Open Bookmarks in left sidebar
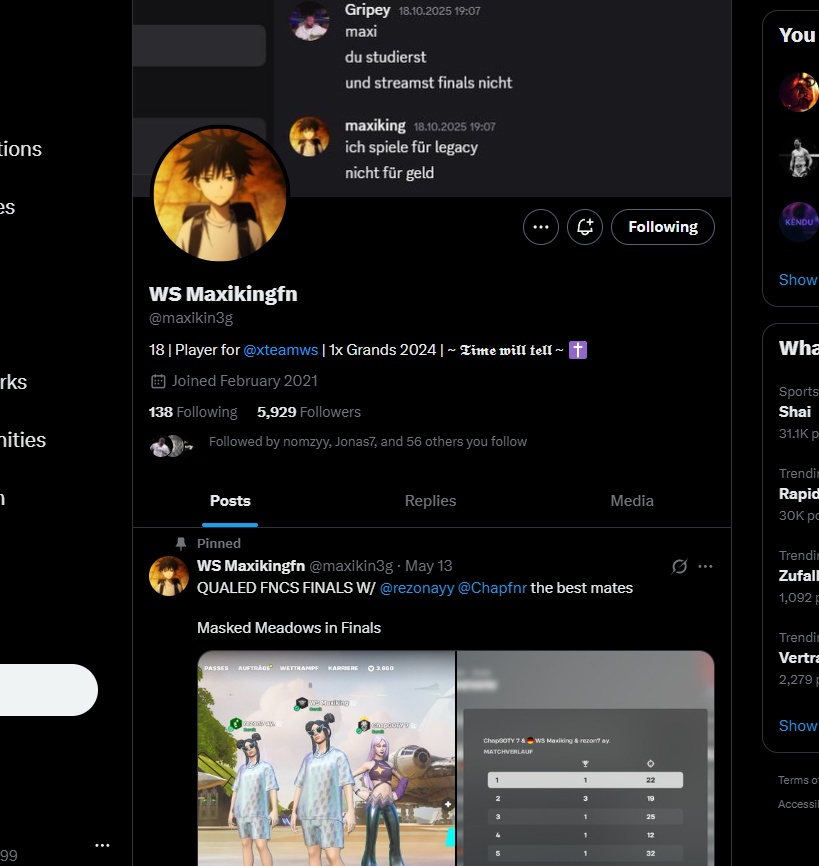The width and height of the screenshot is (819, 866). pos(13,382)
